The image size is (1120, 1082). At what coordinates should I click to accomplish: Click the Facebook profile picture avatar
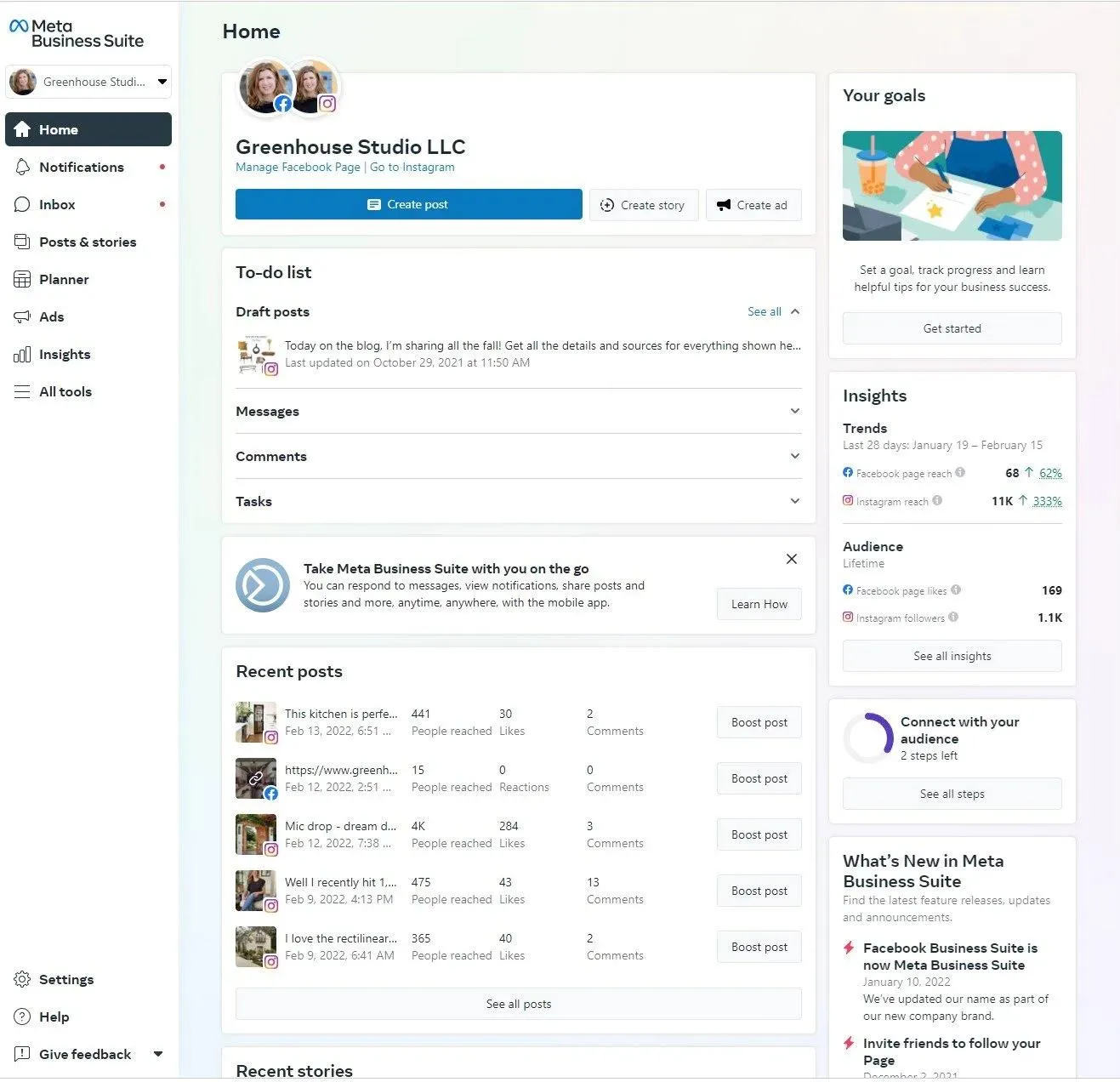tap(265, 86)
